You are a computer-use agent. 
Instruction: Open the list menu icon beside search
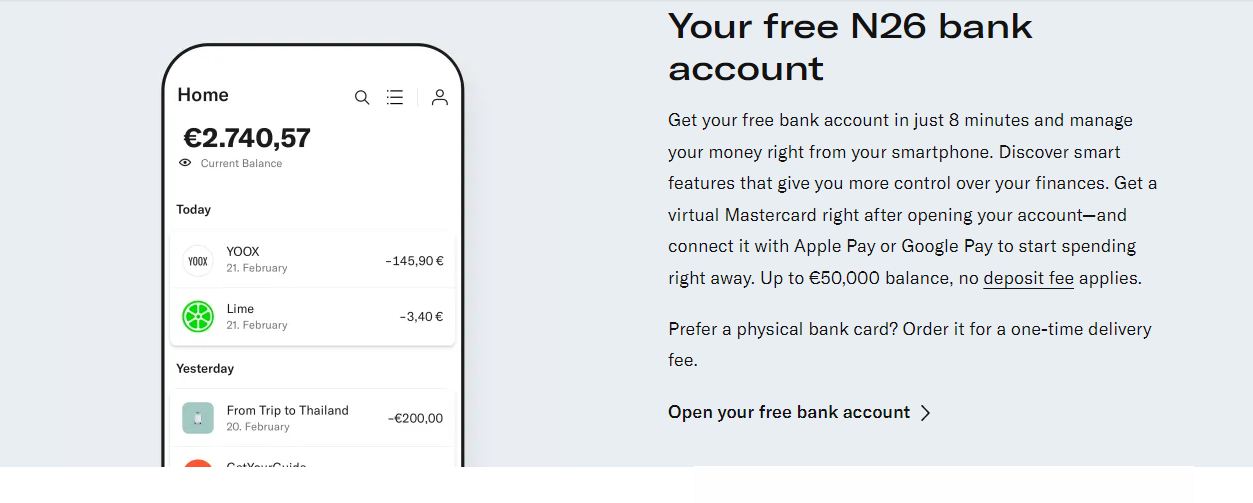(395, 97)
